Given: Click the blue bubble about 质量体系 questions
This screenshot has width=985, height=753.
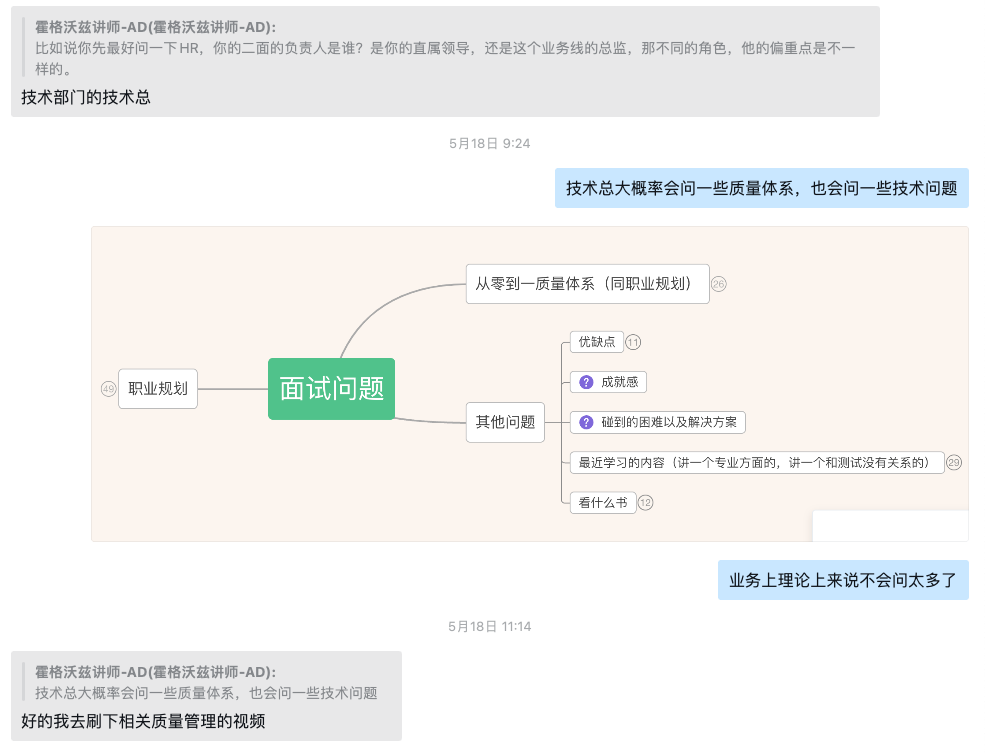Looking at the screenshot, I should [x=761, y=188].
